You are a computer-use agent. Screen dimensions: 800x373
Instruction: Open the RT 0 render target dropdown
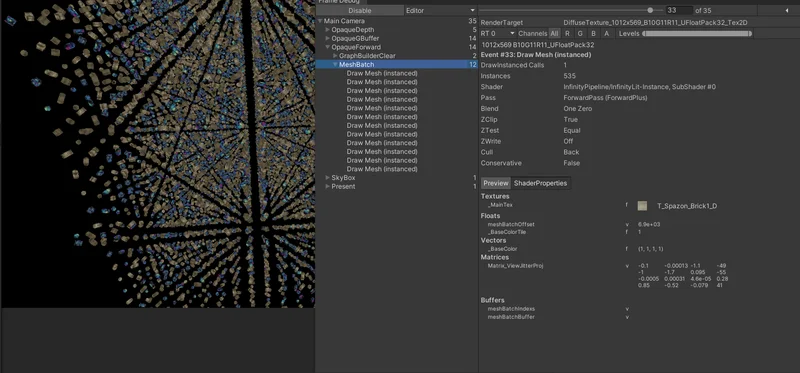(497, 34)
